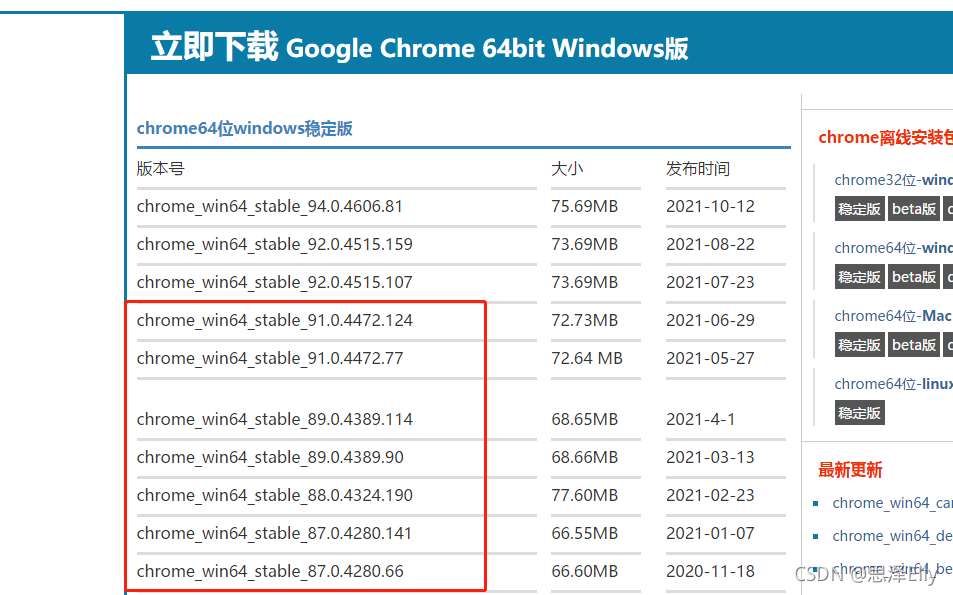The image size is (953, 595).
Task: Click the 2021-07-23 release date
Action: tap(710, 283)
